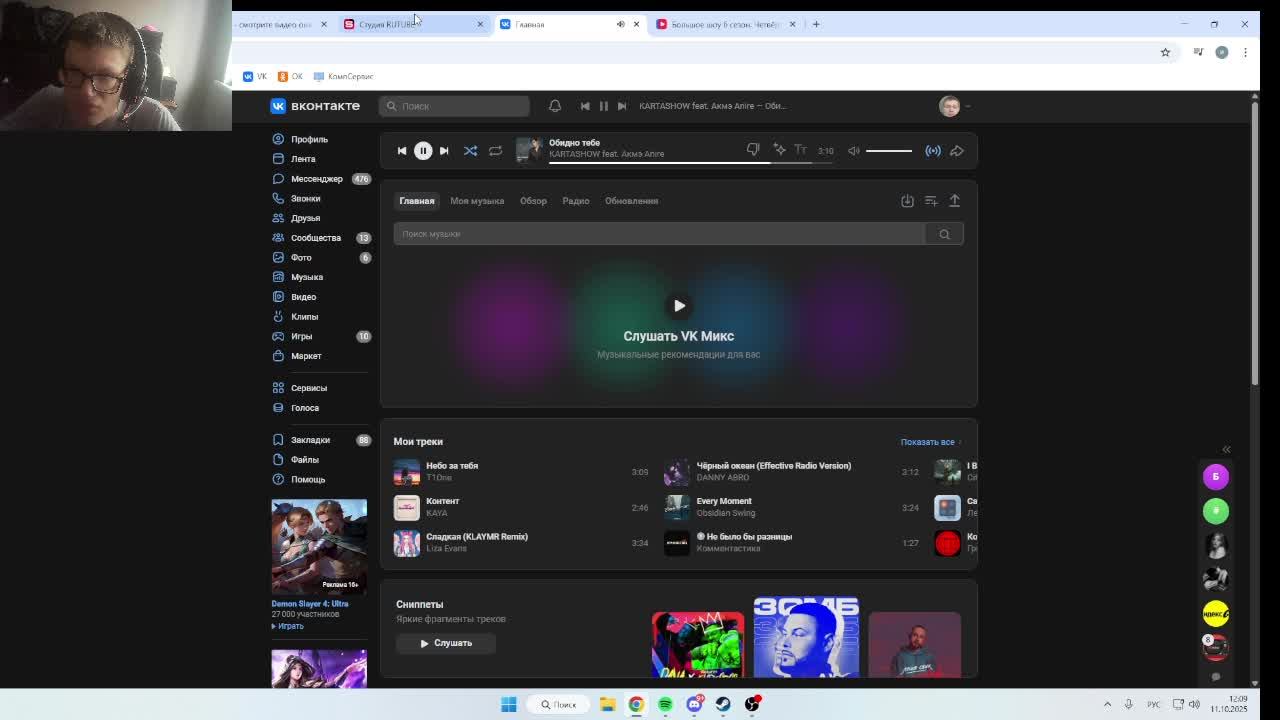Open Клипы in sidebar

(x=304, y=317)
